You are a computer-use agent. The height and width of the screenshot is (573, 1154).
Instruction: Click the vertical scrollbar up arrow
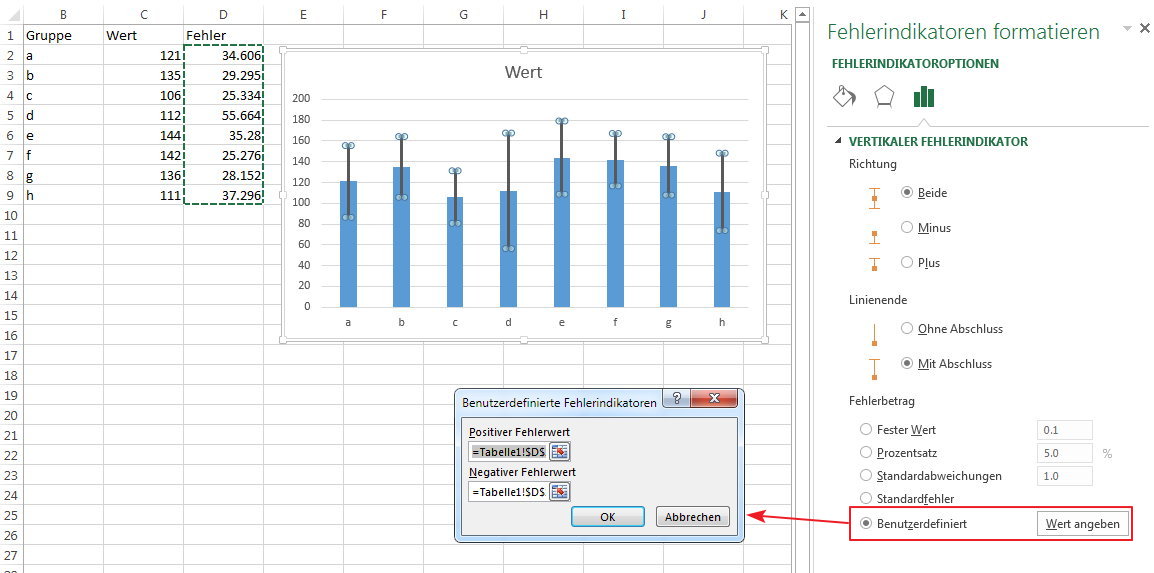pyautogui.click(x=802, y=13)
